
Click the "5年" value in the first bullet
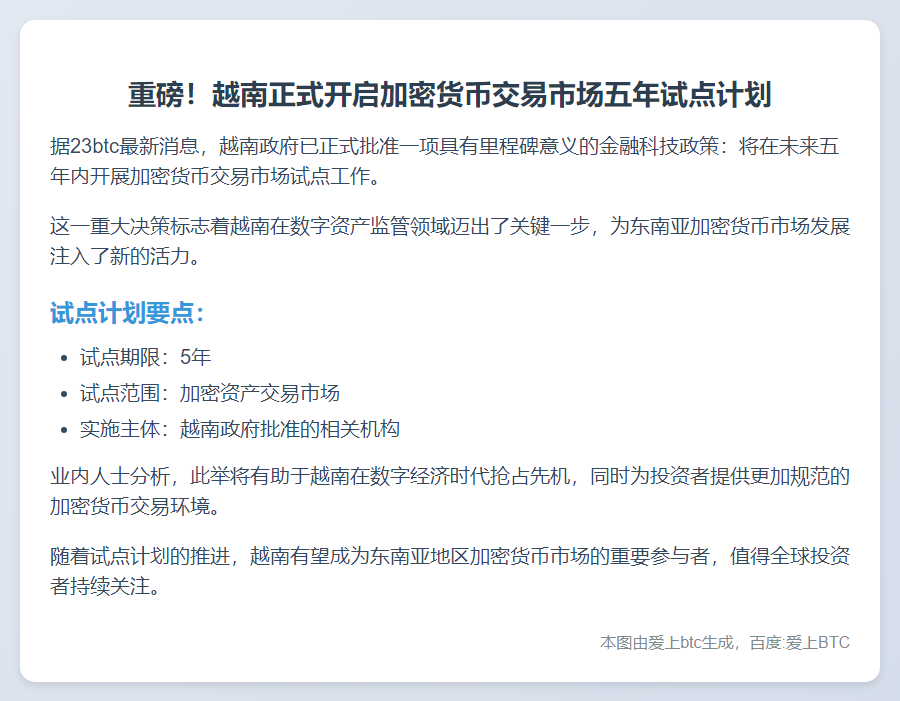click(x=196, y=357)
